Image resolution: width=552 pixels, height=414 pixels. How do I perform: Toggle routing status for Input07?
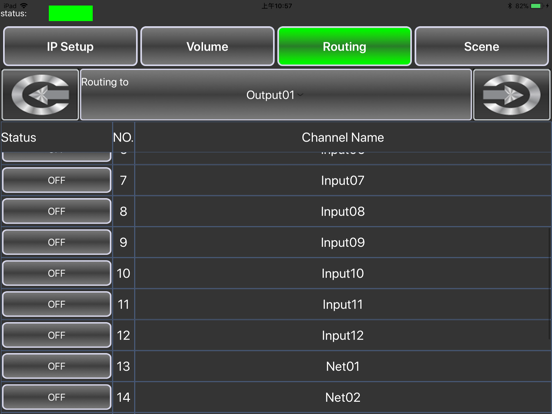coord(56,180)
